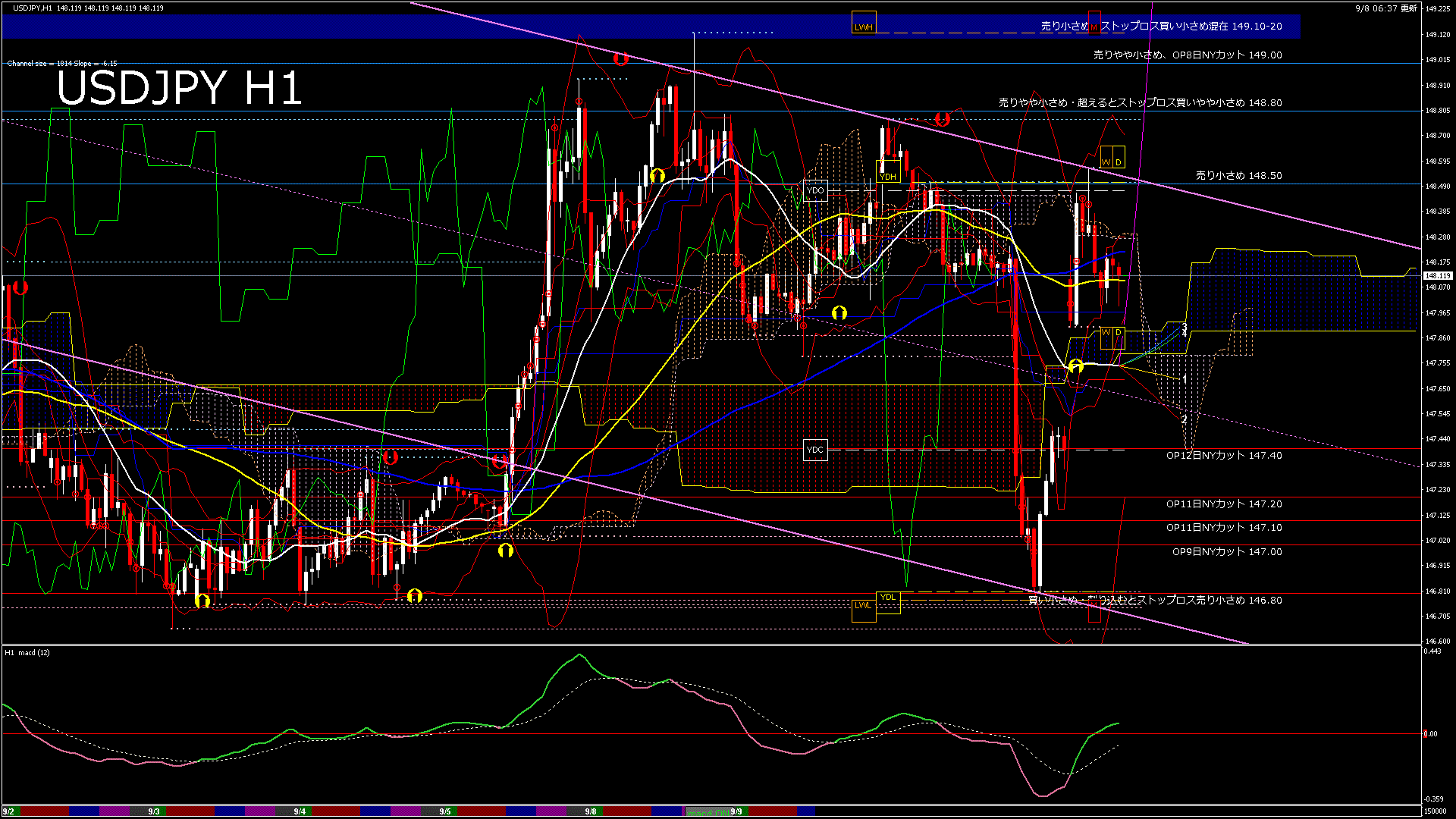Click the 148.805 price axis label
This screenshot has height=819, width=1456.
point(1438,111)
